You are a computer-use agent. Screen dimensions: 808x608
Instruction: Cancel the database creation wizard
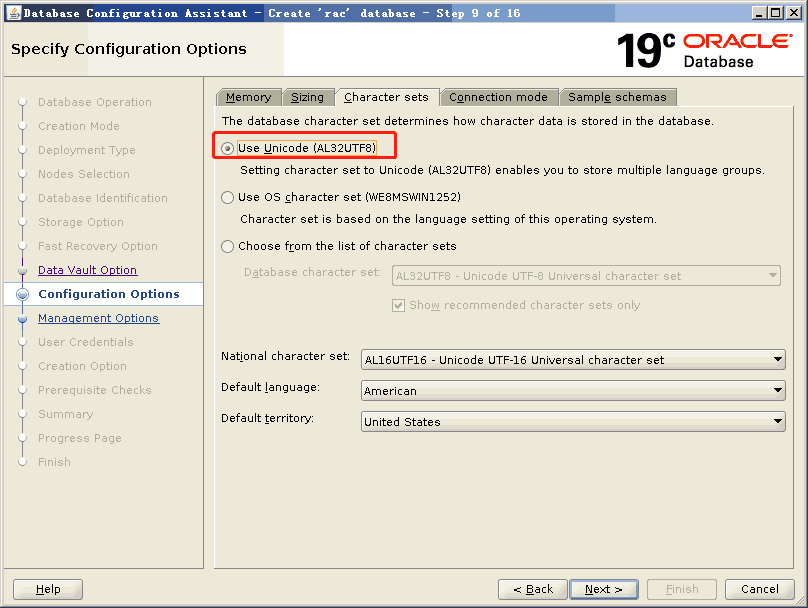(760, 589)
